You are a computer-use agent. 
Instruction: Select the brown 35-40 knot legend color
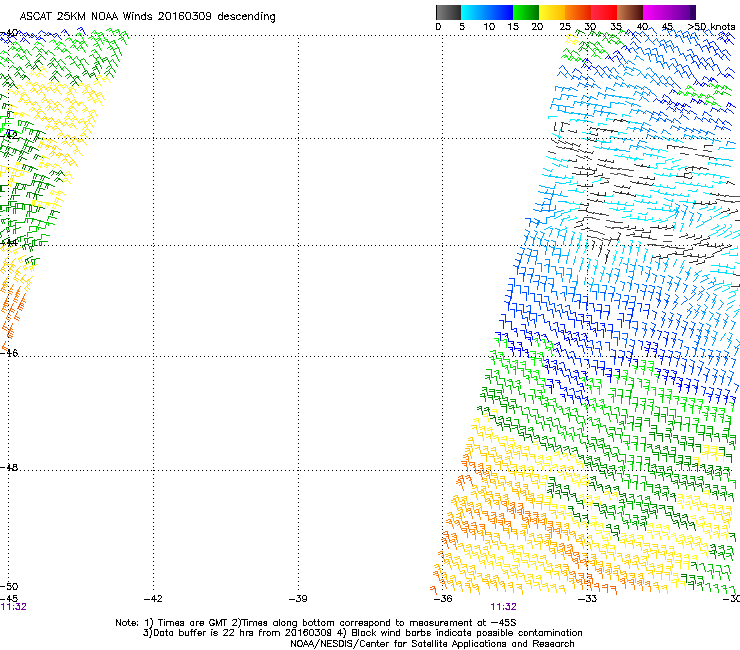[x=630, y=12]
